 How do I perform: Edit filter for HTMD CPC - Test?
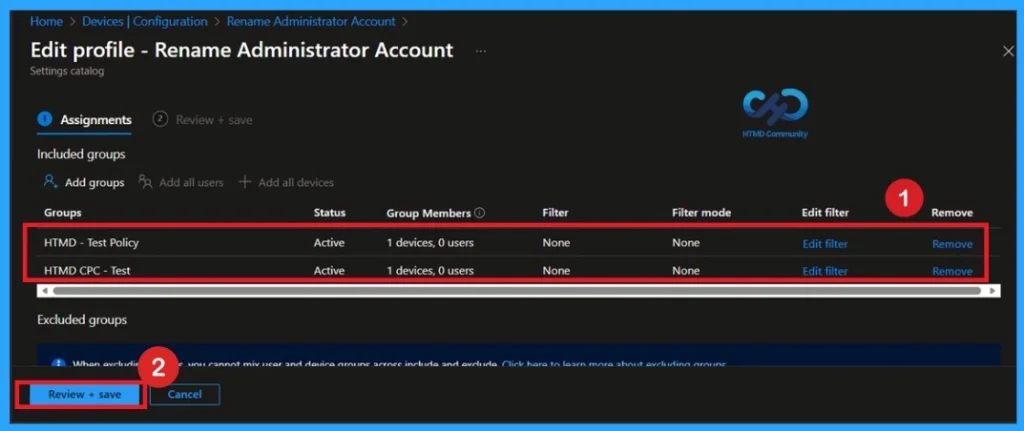pos(825,271)
